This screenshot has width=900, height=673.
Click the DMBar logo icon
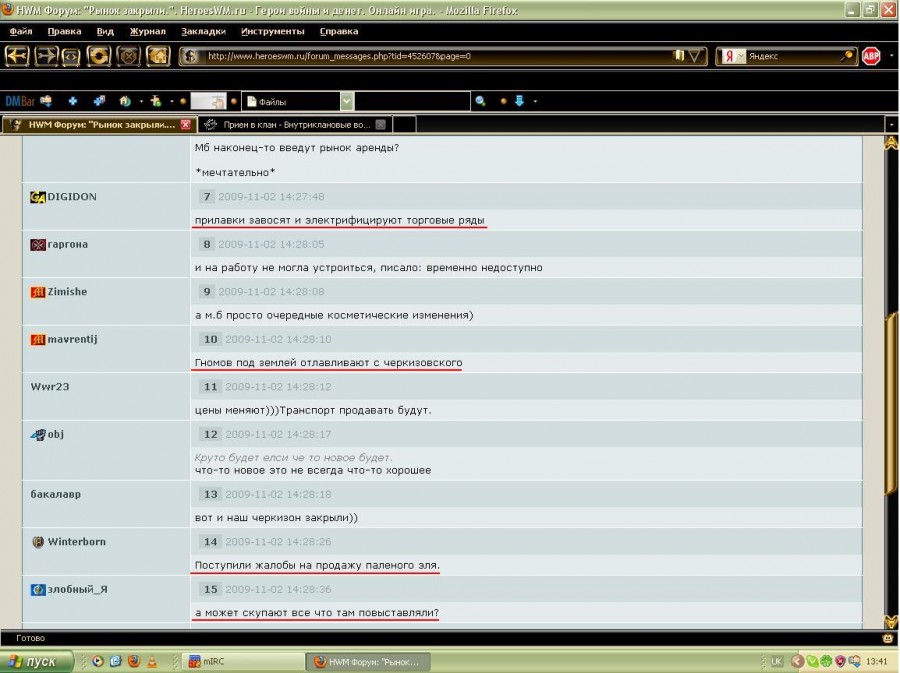click(19, 101)
